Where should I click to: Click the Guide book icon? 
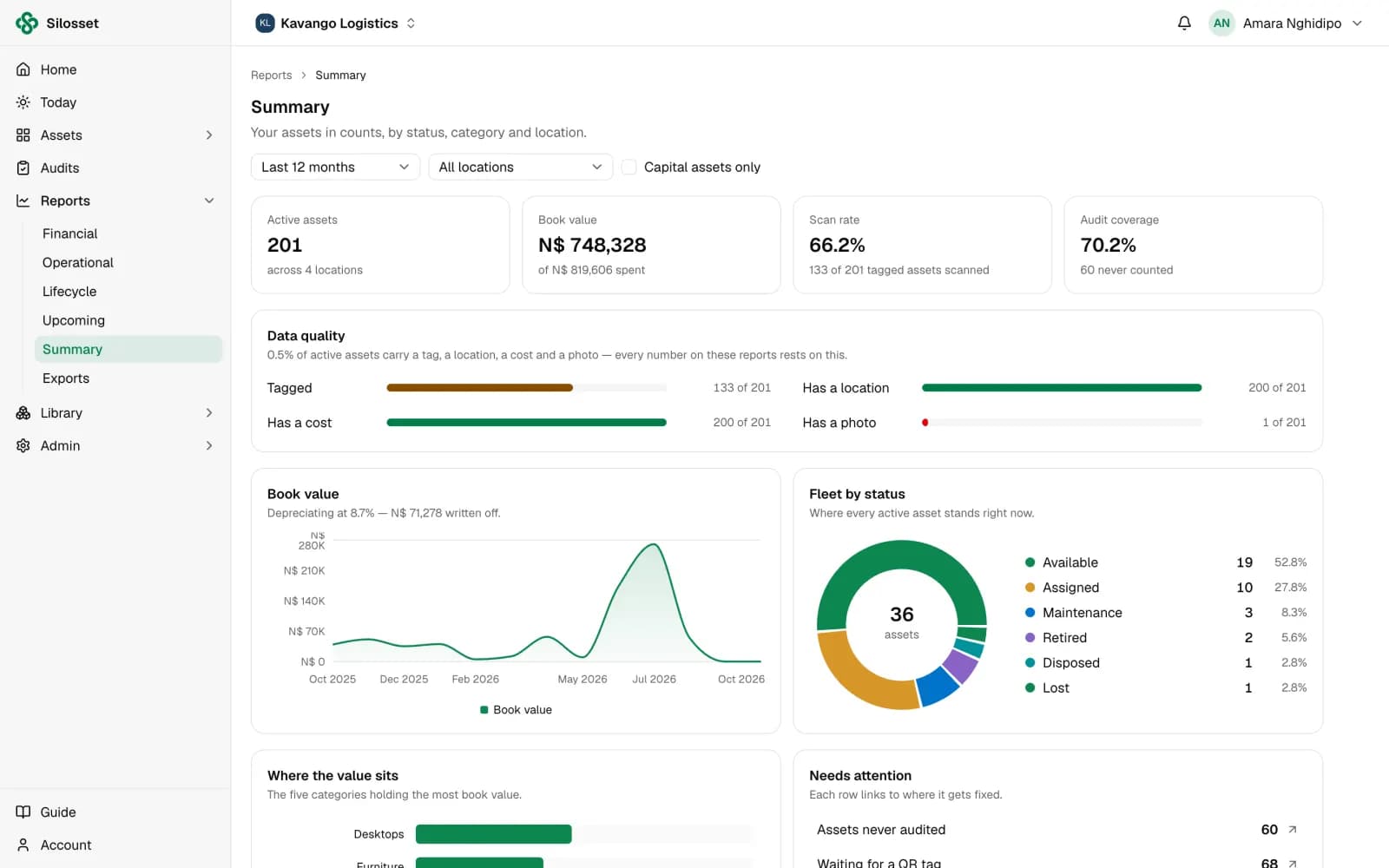coord(23,812)
